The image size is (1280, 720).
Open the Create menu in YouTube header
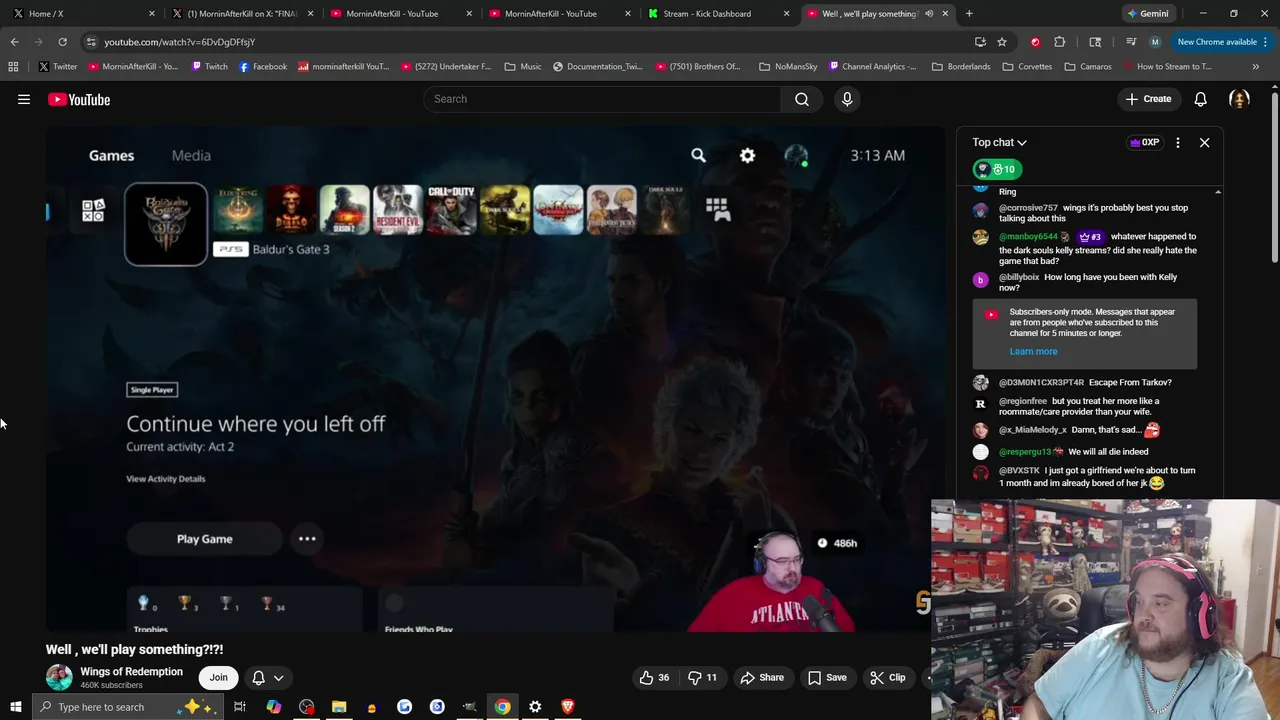coord(1148,99)
